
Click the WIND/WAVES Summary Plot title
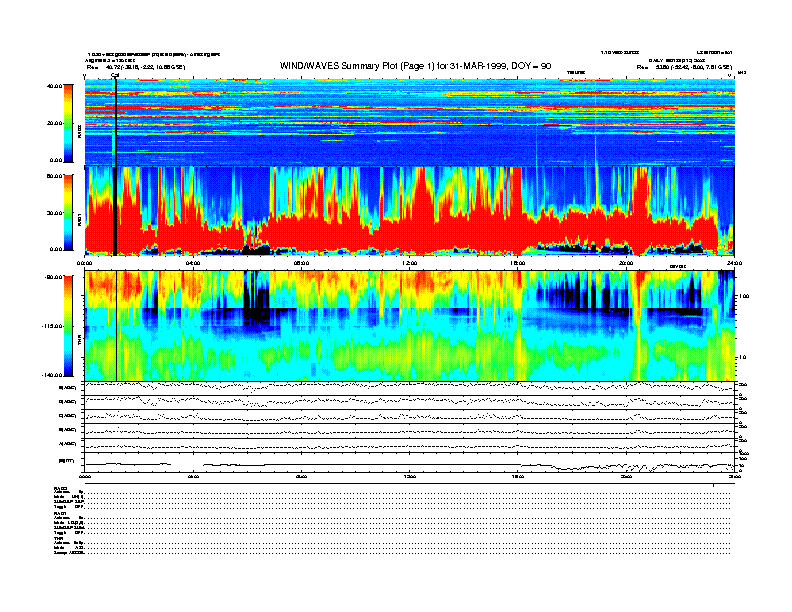click(x=415, y=66)
